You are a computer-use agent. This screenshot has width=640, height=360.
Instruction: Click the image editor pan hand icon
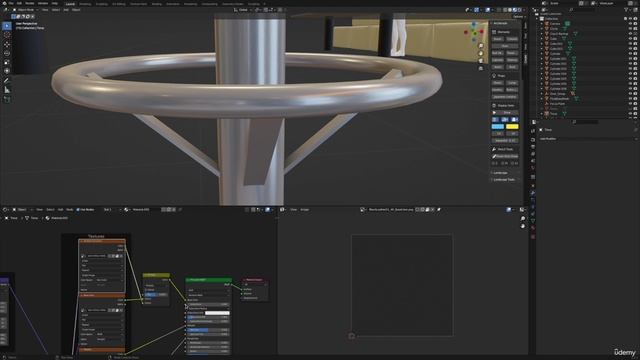523,226
